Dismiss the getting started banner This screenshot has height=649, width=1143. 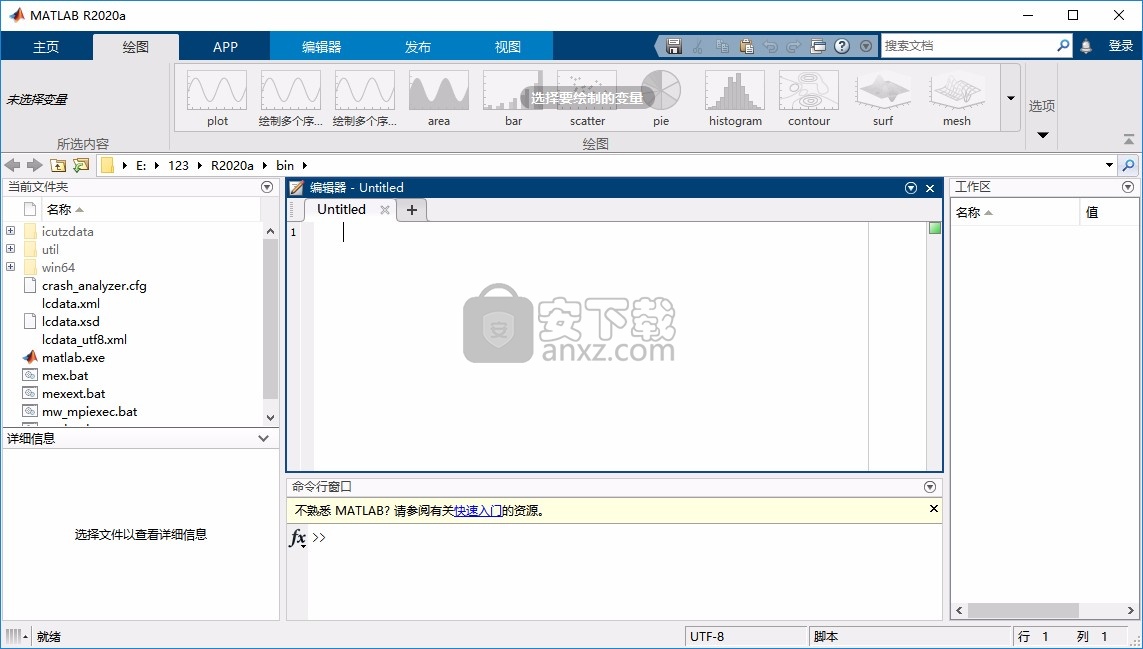point(933,509)
